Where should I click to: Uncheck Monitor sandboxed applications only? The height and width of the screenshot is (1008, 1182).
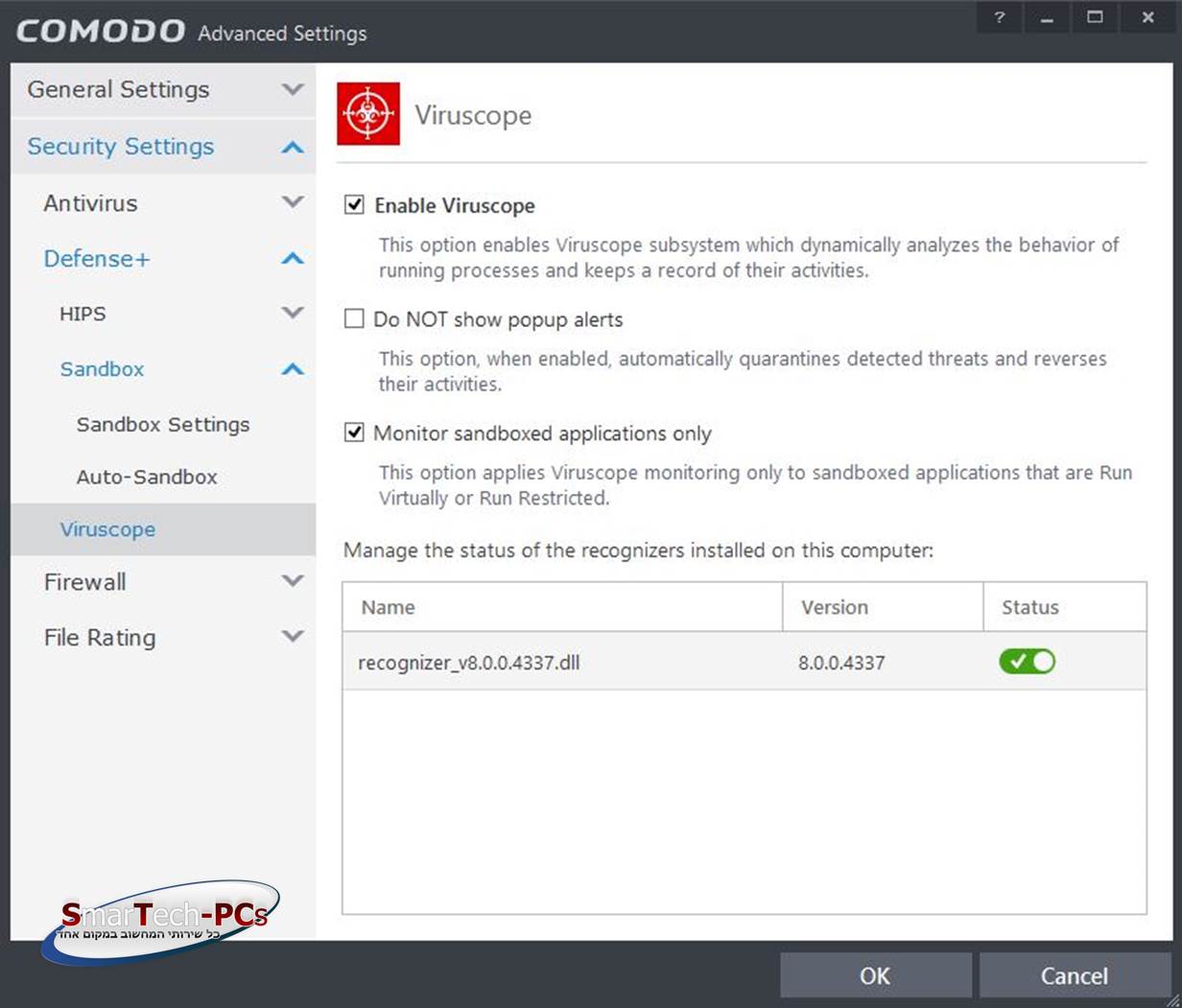pyautogui.click(x=354, y=433)
